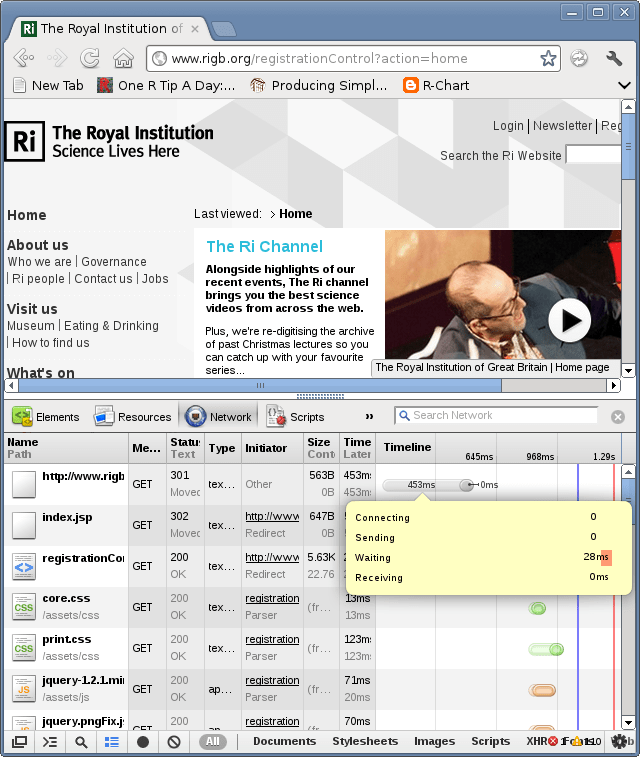Screen dimensions: 640x757
Task: Play the Ri Channel video
Action: 570,321
